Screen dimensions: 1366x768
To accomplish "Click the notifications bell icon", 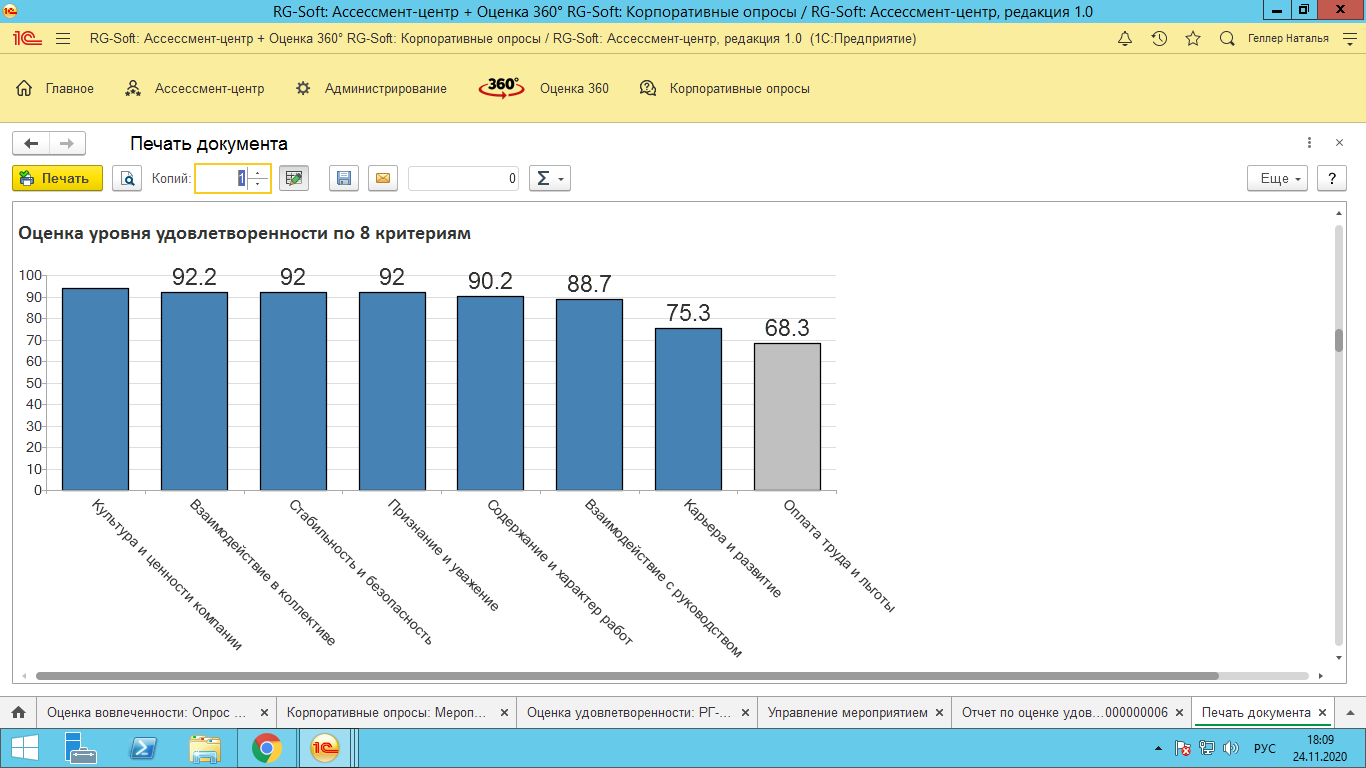I will click(1125, 39).
